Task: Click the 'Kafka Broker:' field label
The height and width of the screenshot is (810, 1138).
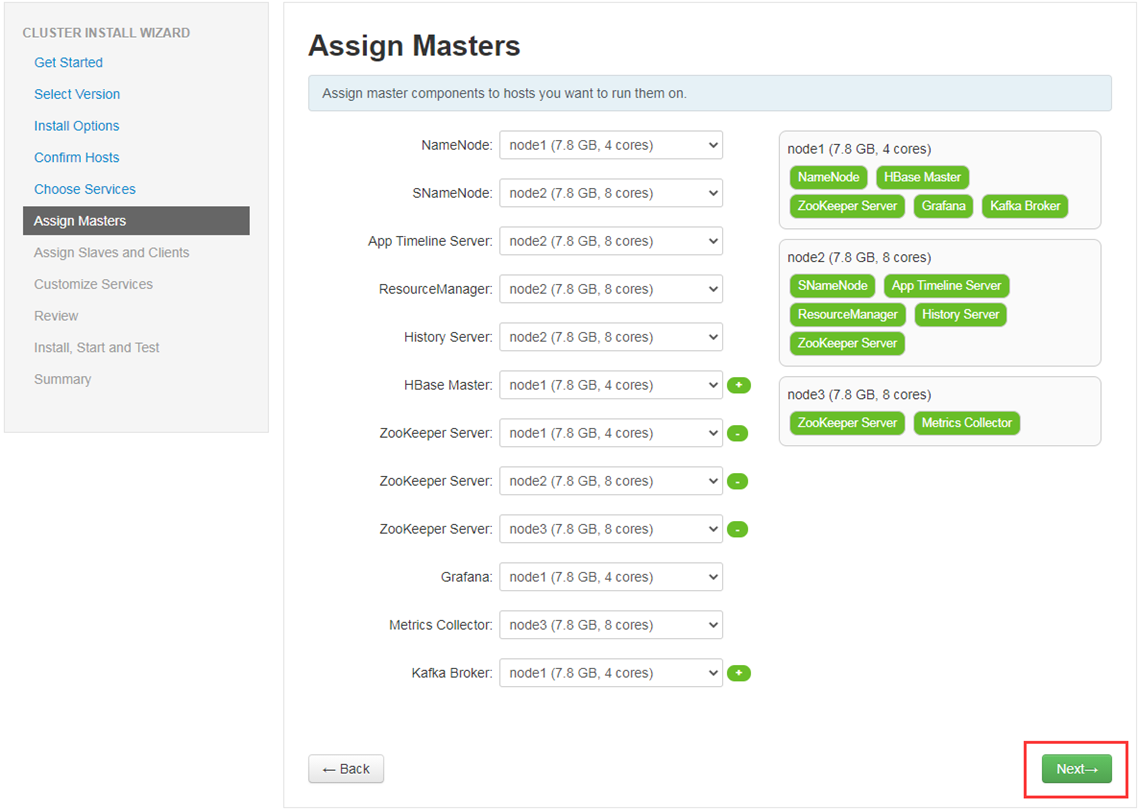Action: pos(451,673)
